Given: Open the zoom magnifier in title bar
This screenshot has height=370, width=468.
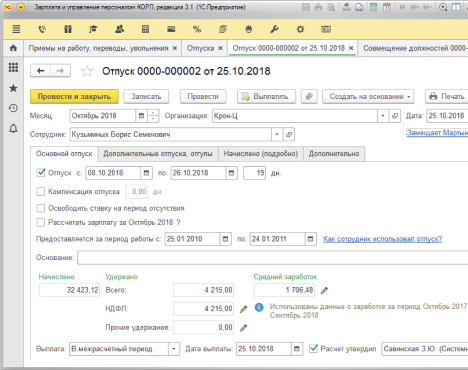Looking at the screenshot, I should pyautogui.click(x=443, y=7).
